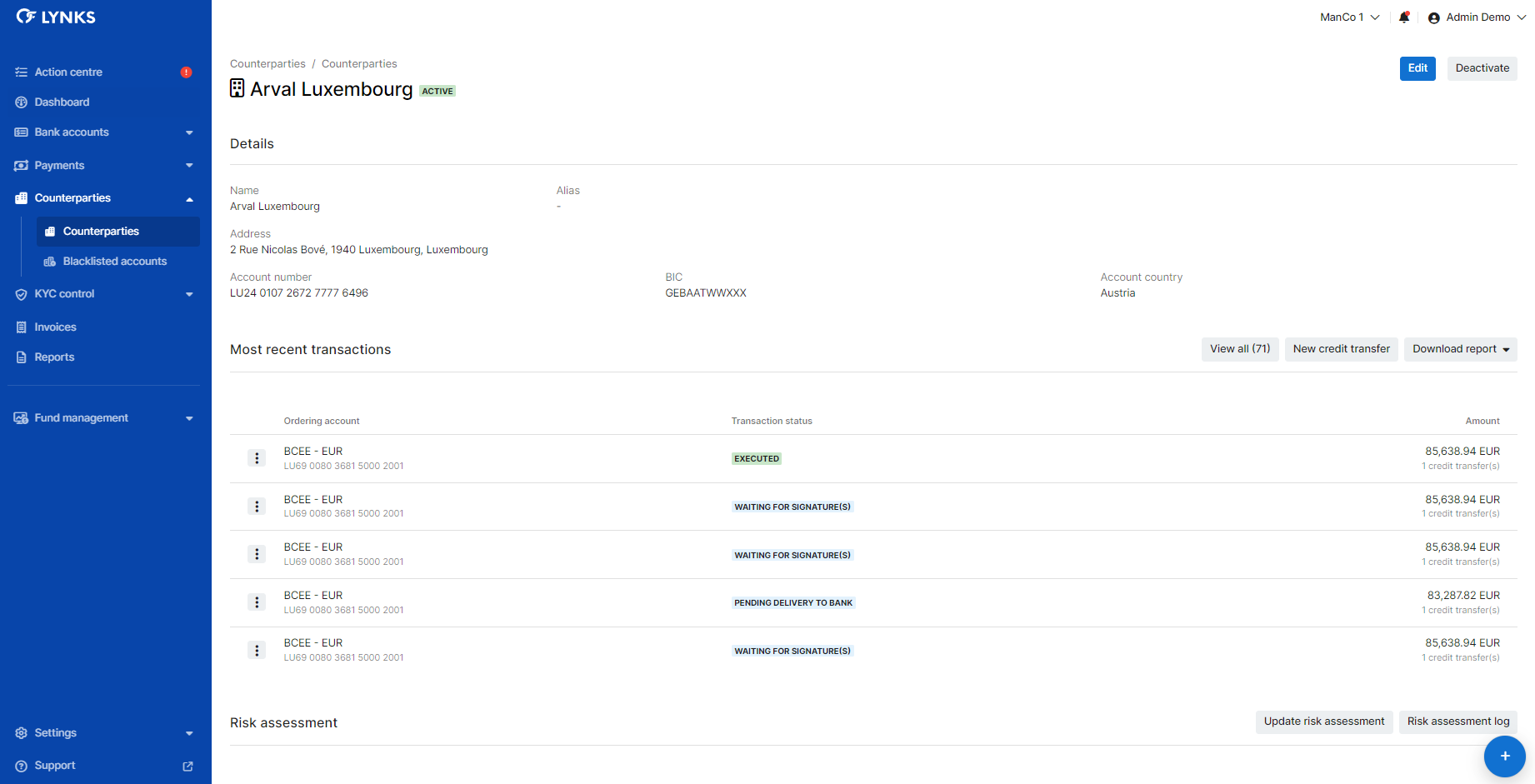
Task: Click the Invoices icon
Action: click(x=22, y=327)
